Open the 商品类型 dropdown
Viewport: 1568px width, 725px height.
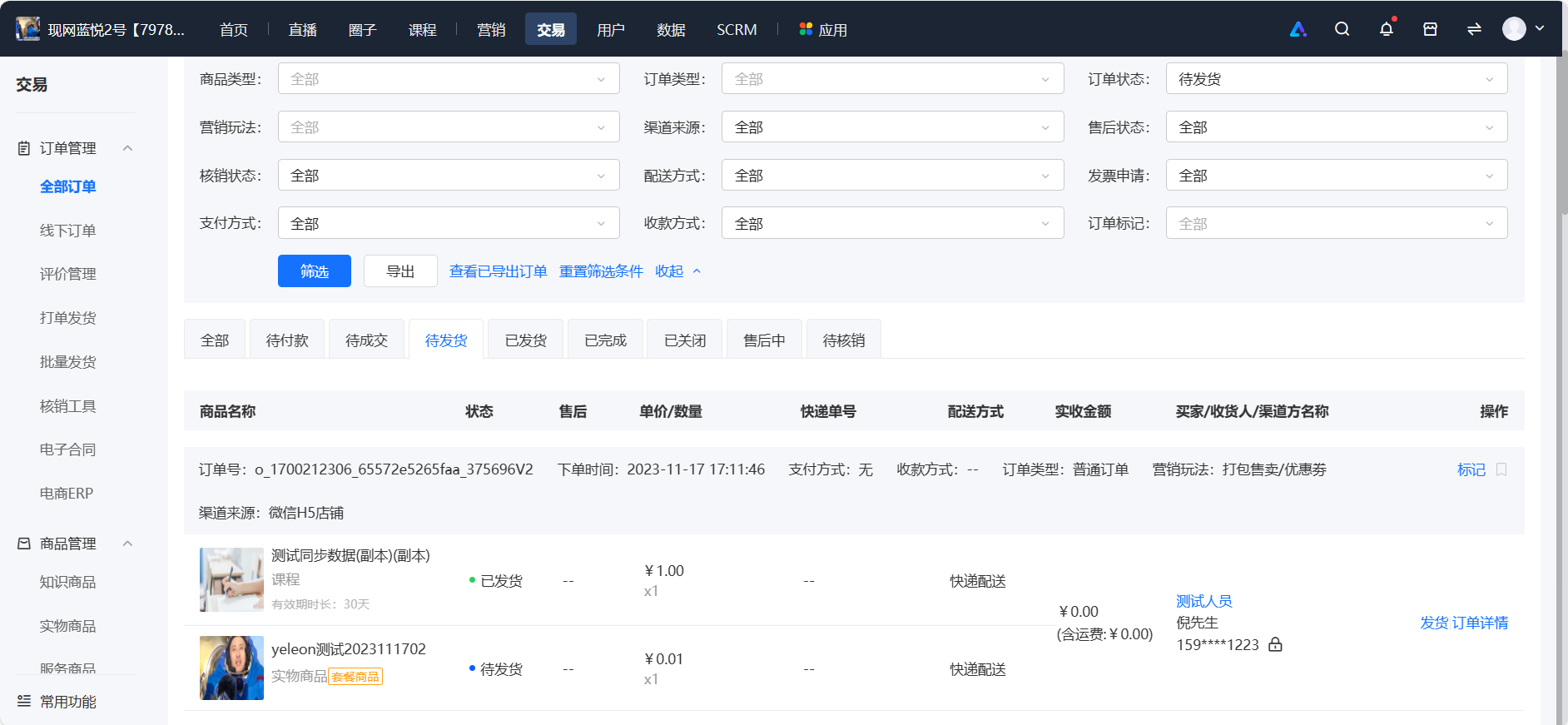coord(449,79)
